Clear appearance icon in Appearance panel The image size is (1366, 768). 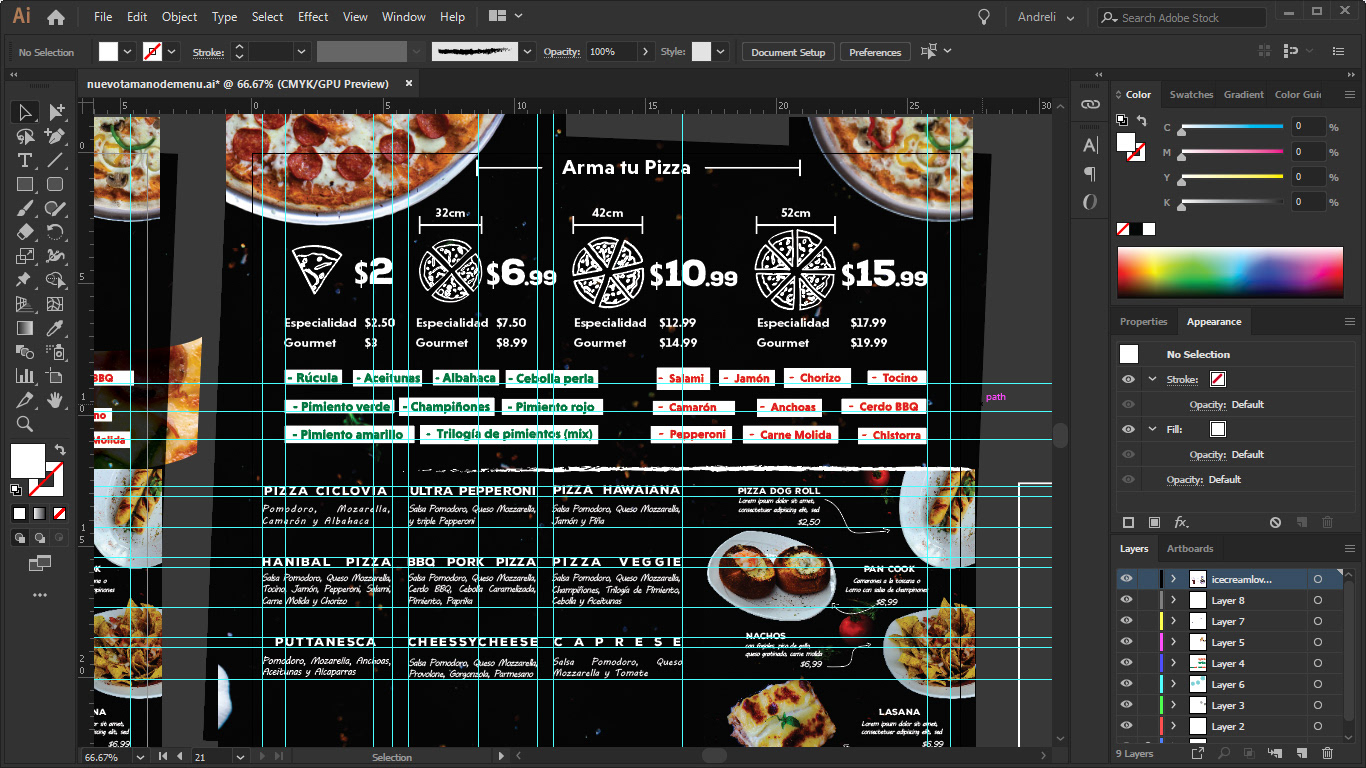(x=1275, y=522)
